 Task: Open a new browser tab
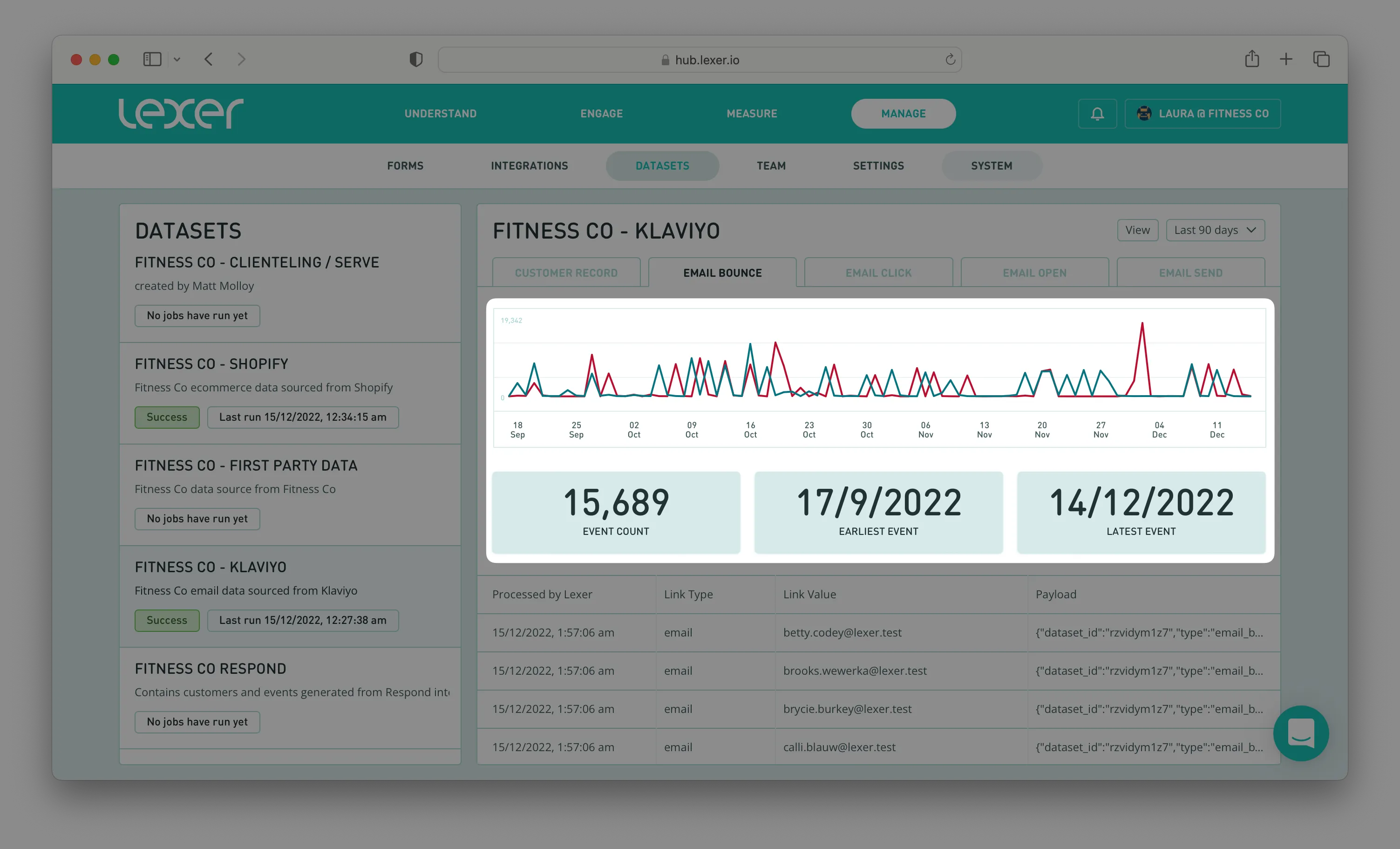[1286, 59]
